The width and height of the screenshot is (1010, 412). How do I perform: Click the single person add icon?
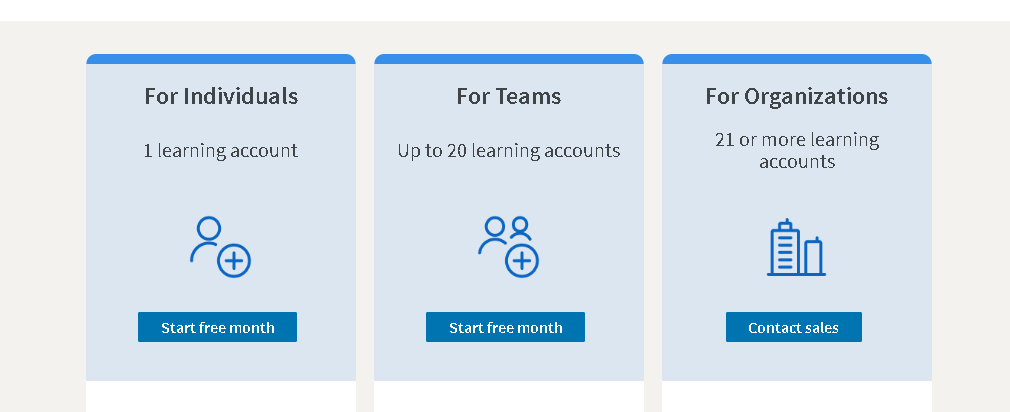coord(220,247)
